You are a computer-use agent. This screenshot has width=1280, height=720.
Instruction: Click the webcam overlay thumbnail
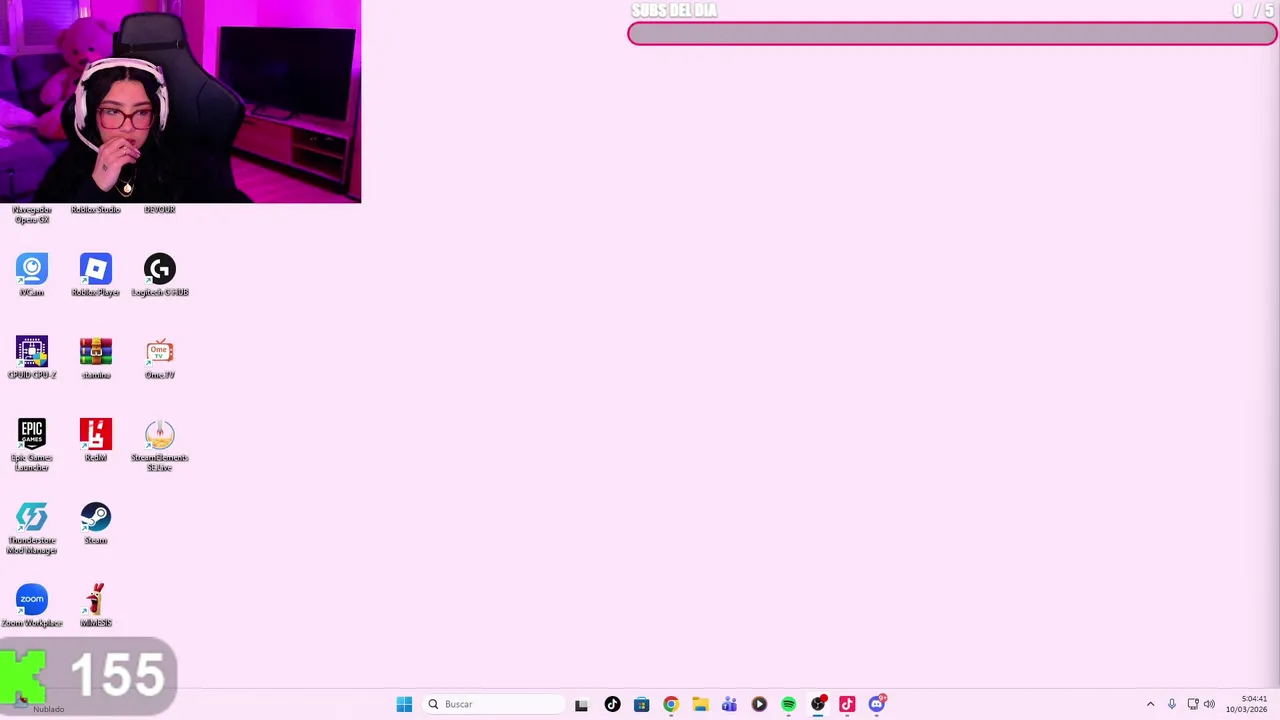pos(180,101)
